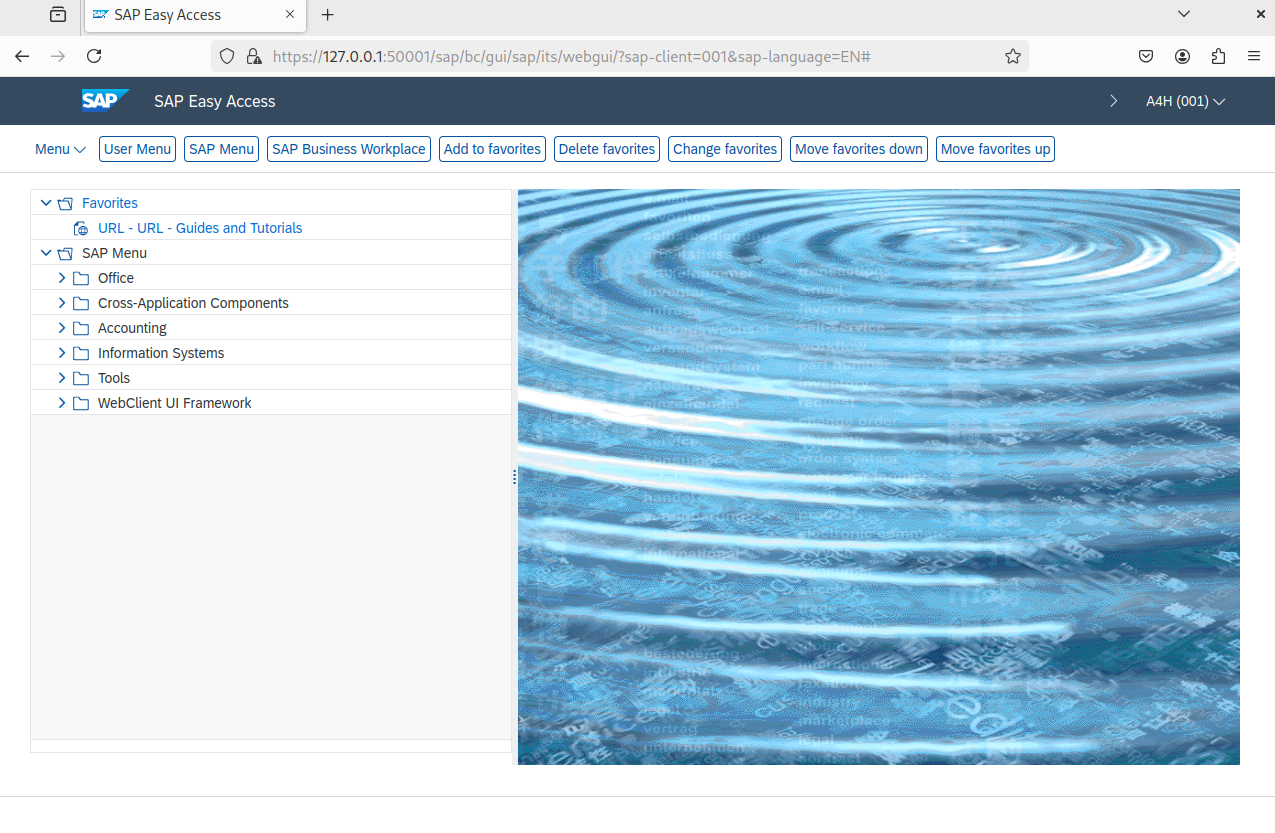
Task: Open the Firefox hamburger menu
Action: click(1253, 56)
